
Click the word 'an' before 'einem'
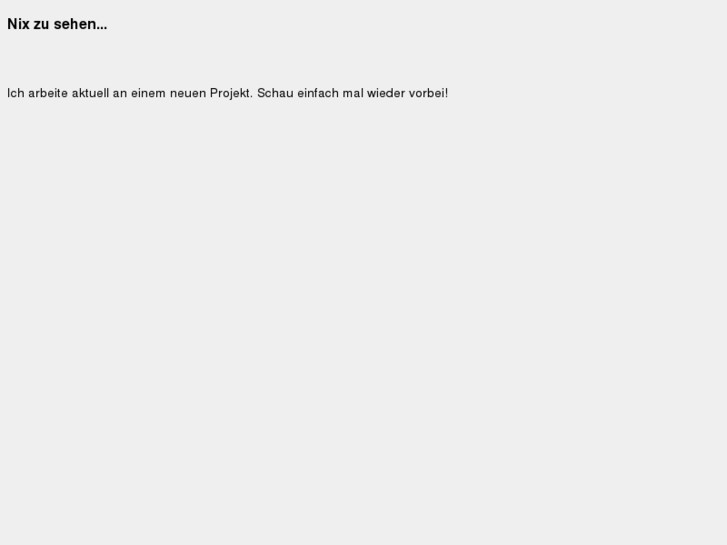pos(120,93)
